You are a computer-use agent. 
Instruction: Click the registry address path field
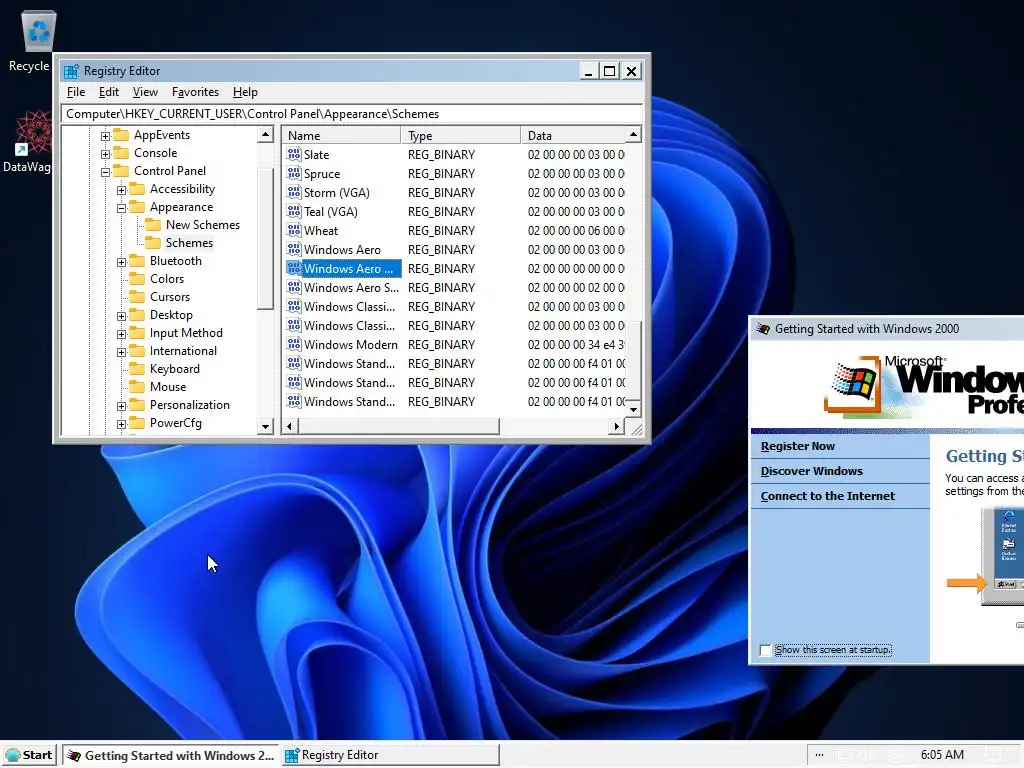tap(352, 114)
